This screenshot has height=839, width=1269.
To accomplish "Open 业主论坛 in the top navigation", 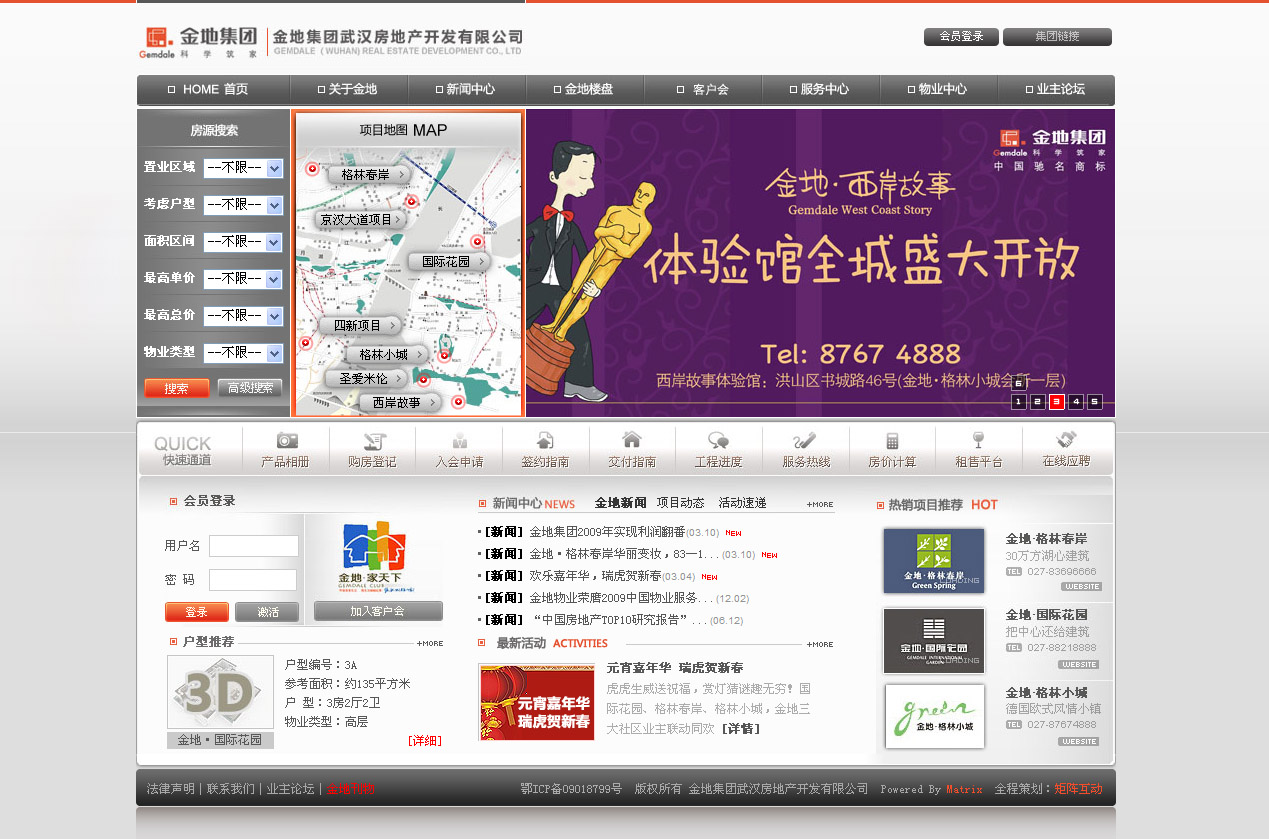I will (1057, 89).
